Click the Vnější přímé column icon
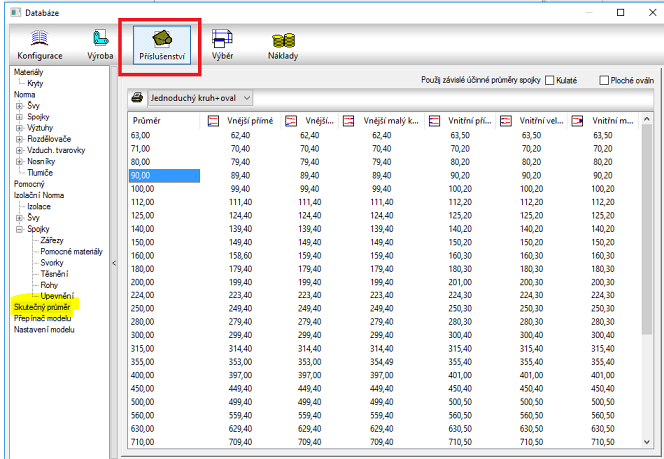Screen dimensions: 664x459 213,121
